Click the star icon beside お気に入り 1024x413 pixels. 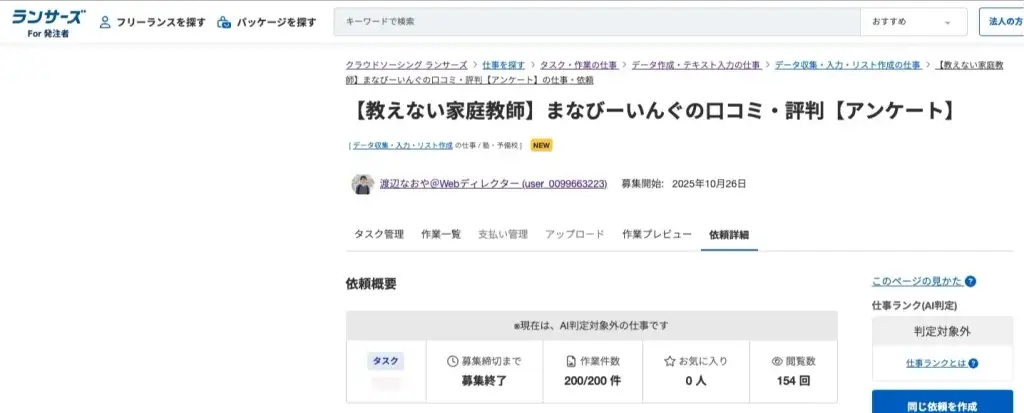pos(669,361)
